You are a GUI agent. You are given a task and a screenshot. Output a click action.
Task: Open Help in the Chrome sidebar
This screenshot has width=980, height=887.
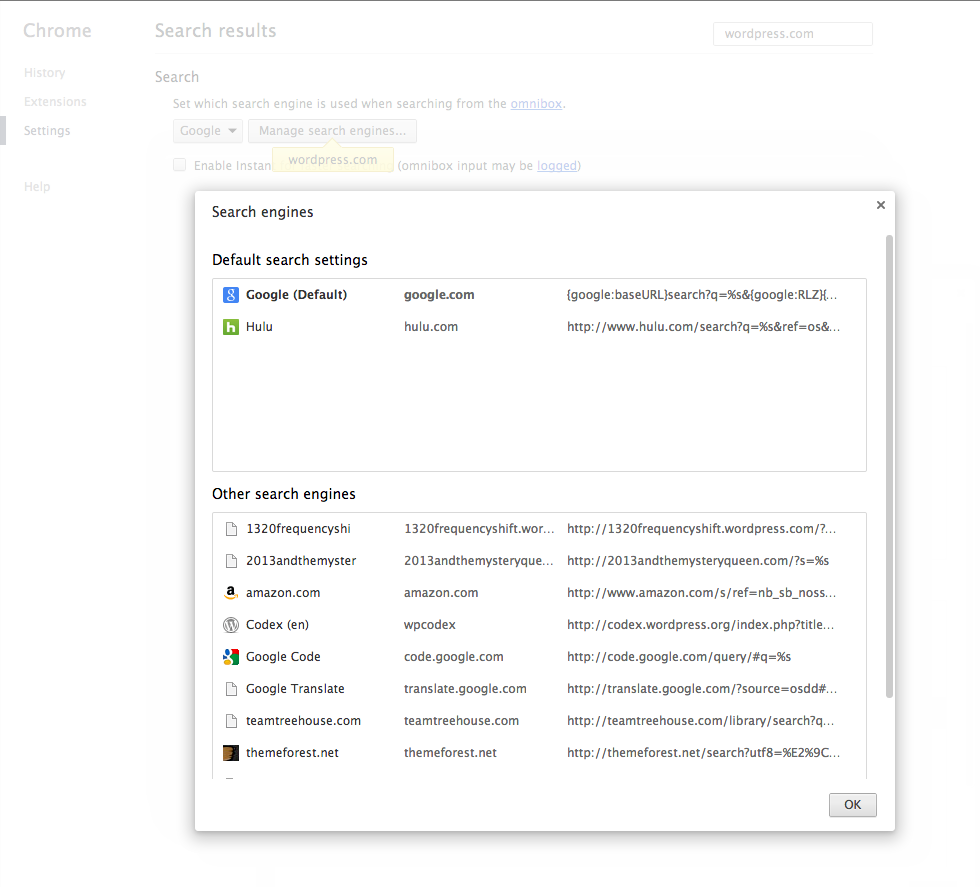[x=37, y=187]
